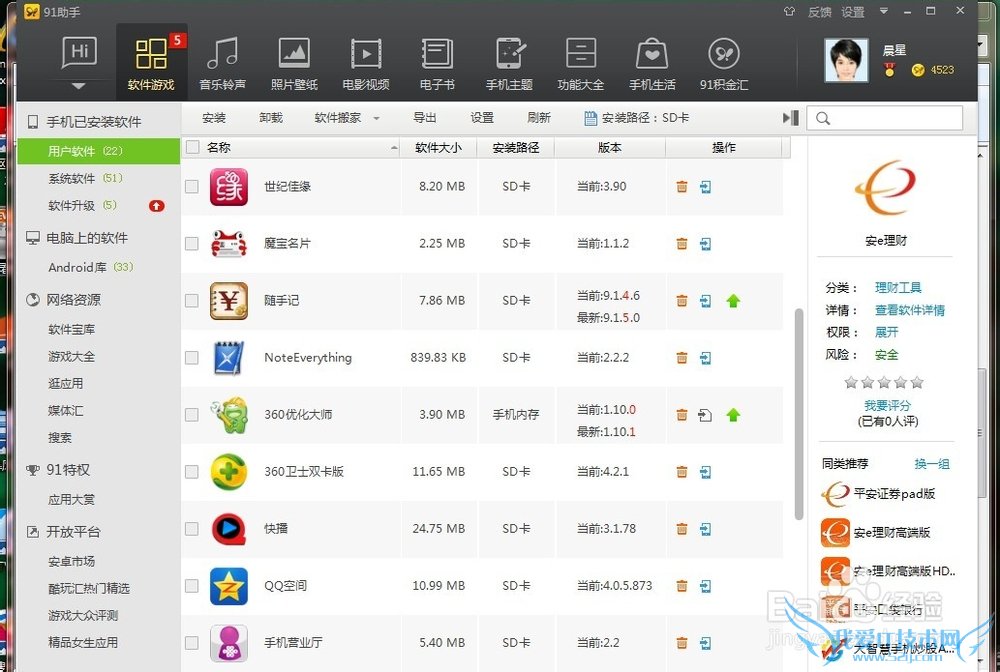Viewport: 1000px width, 672px height.
Task: Delete 360卫士双卡版 with trash icon
Action: (x=682, y=472)
